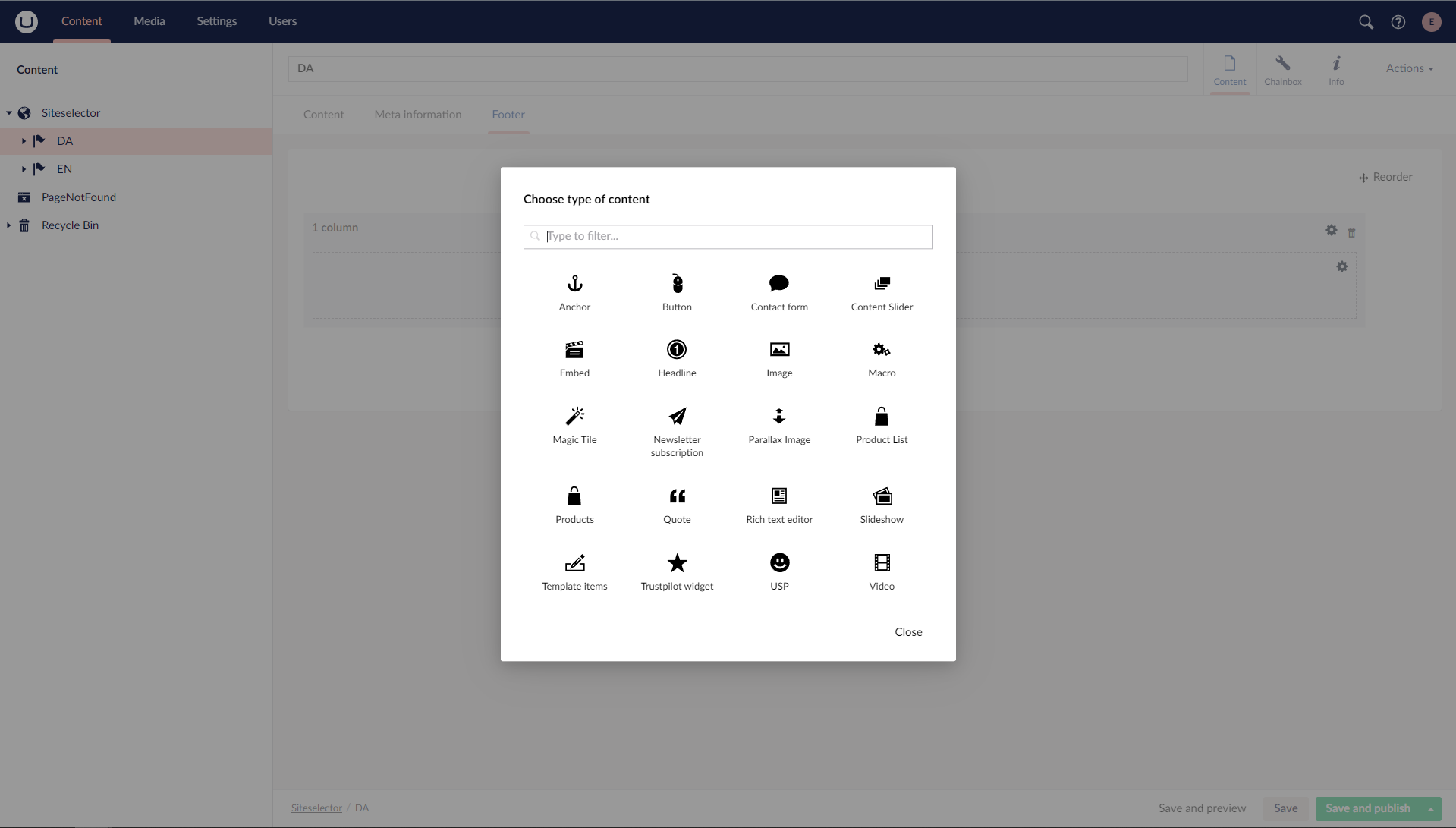Open the Actions dropdown menu
This screenshot has height=828, width=1456.
tap(1409, 68)
